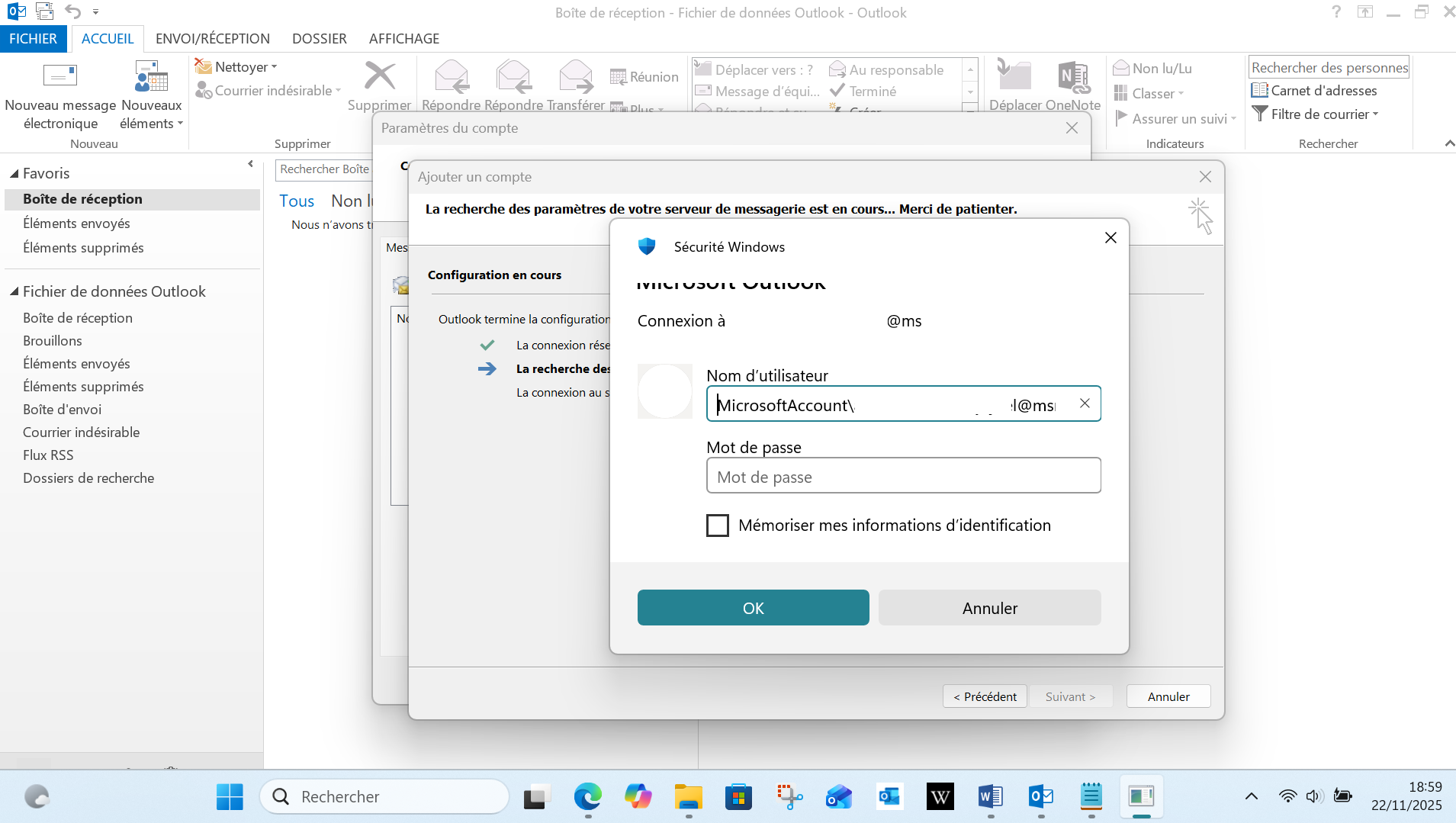Screen dimensions: 1456x823
Task: Click the Précédent button in Ajouter un compte
Action: coord(985,696)
